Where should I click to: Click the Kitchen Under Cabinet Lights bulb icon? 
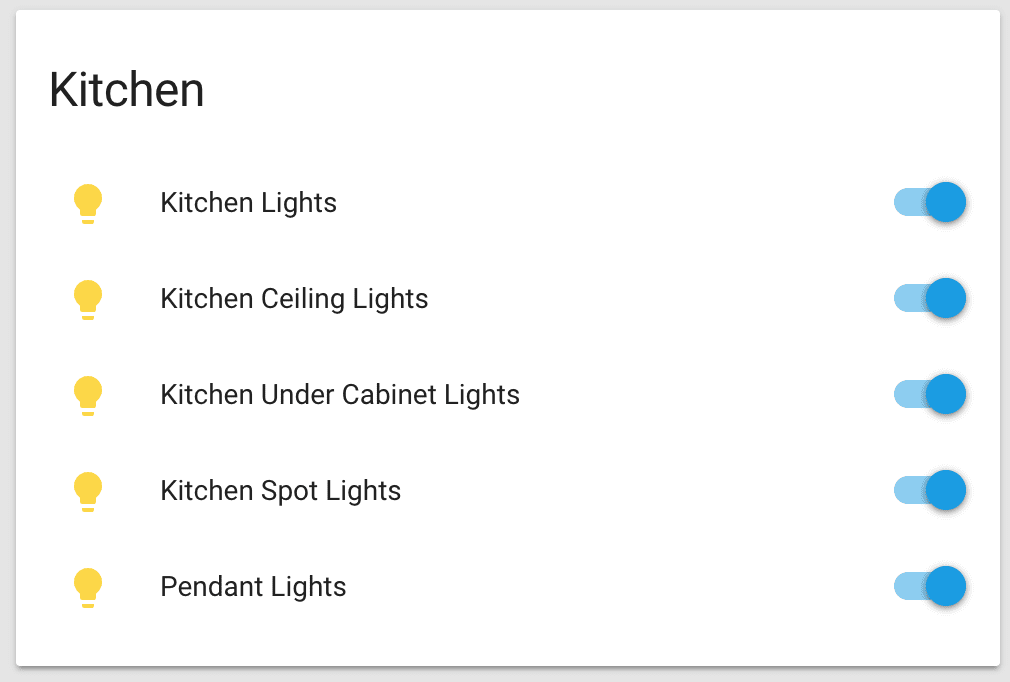pyautogui.click(x=88, y=395)
